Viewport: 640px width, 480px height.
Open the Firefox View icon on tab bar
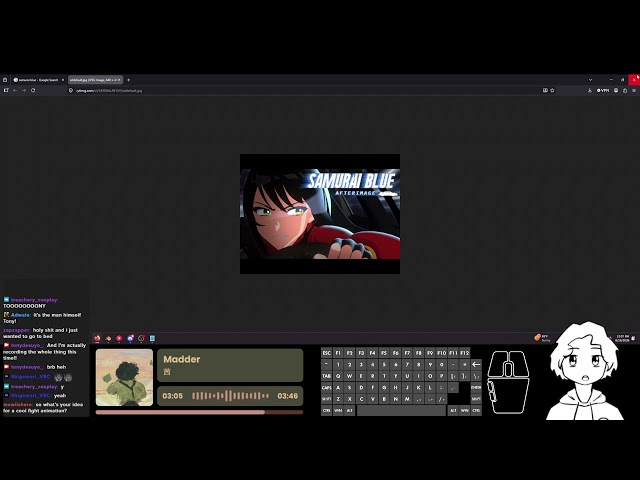(5, 80)
